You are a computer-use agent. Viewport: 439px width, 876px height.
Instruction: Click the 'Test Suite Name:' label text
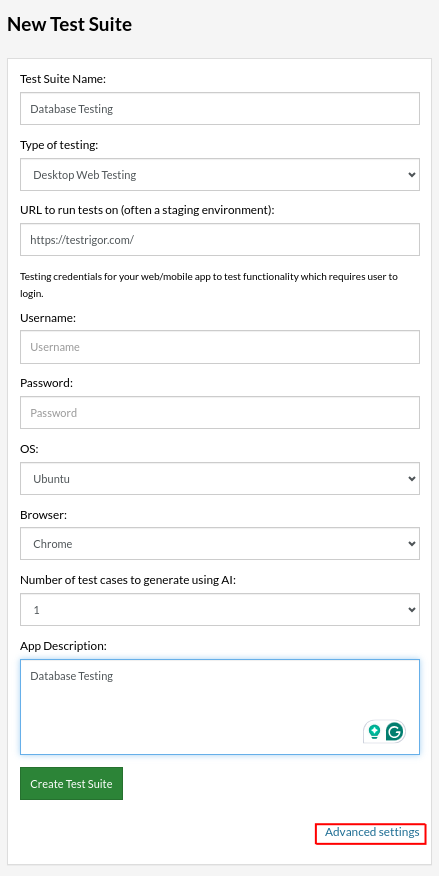63,79
